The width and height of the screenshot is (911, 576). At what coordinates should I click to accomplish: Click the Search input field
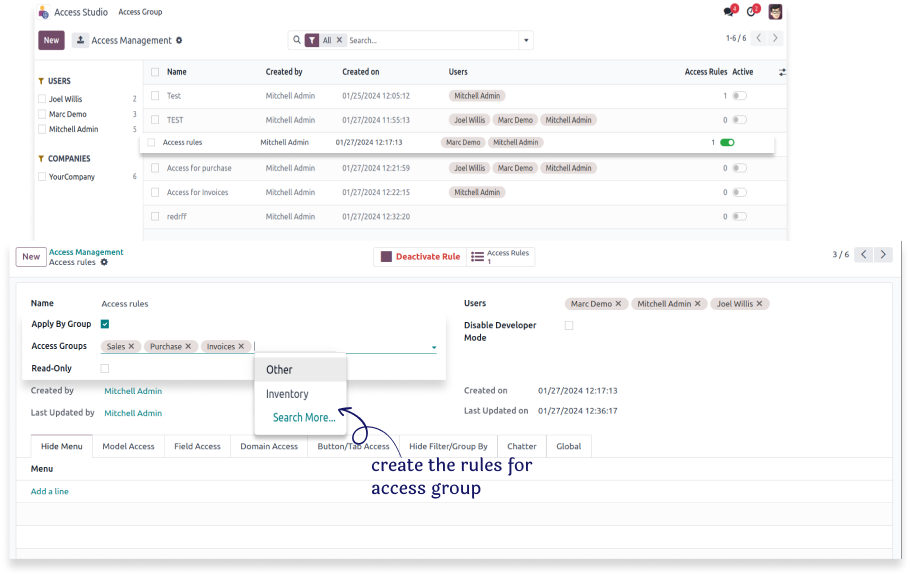click(x=430, y=41)
